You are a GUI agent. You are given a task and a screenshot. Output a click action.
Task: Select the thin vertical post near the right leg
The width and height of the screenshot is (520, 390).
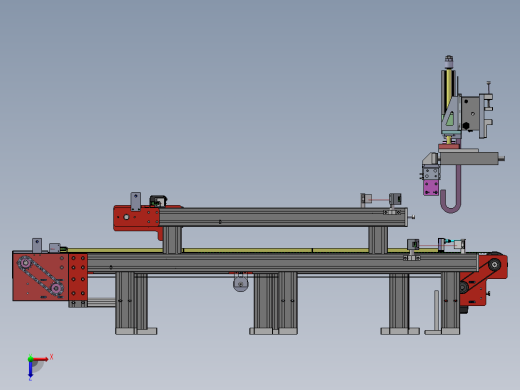[x=436, y=310]
